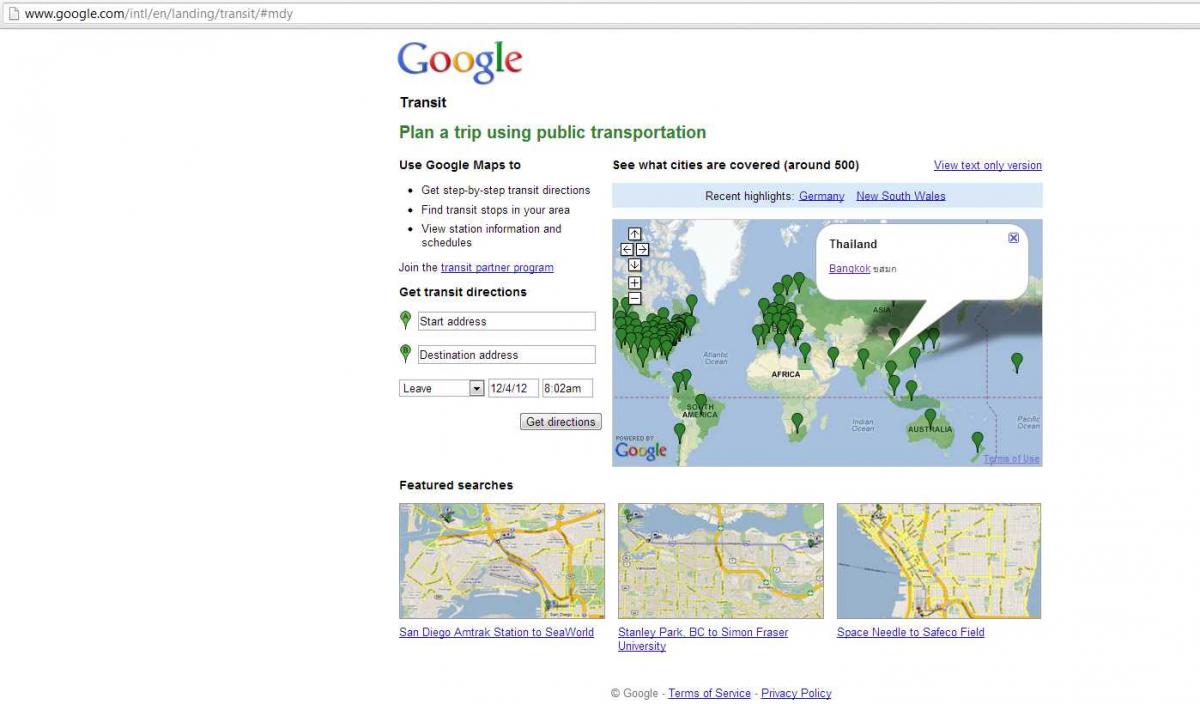Open the Leave/Arrive dropdown

pyautogui.click(x=442, y=388)
